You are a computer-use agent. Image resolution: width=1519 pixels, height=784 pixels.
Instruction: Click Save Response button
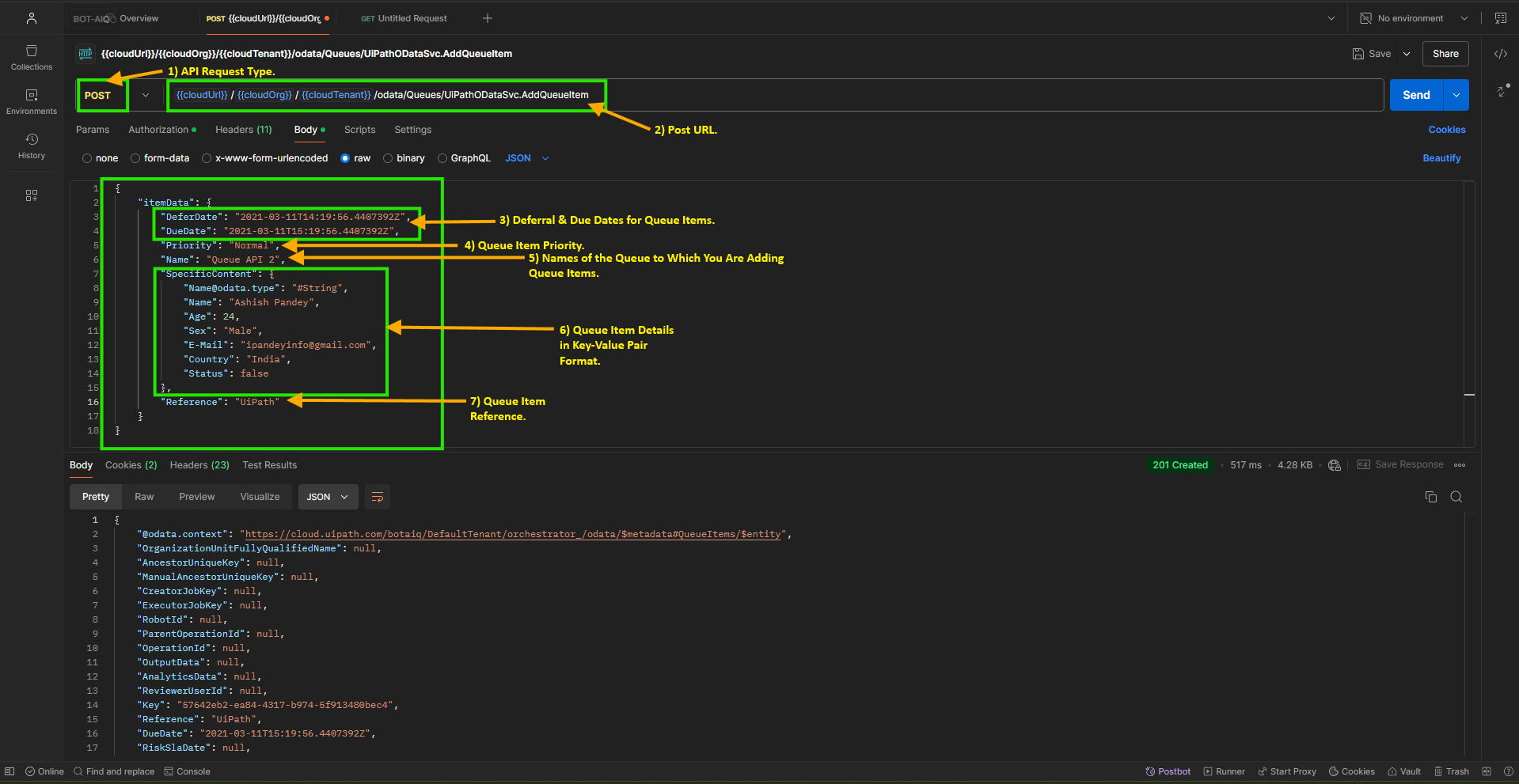1400,465
